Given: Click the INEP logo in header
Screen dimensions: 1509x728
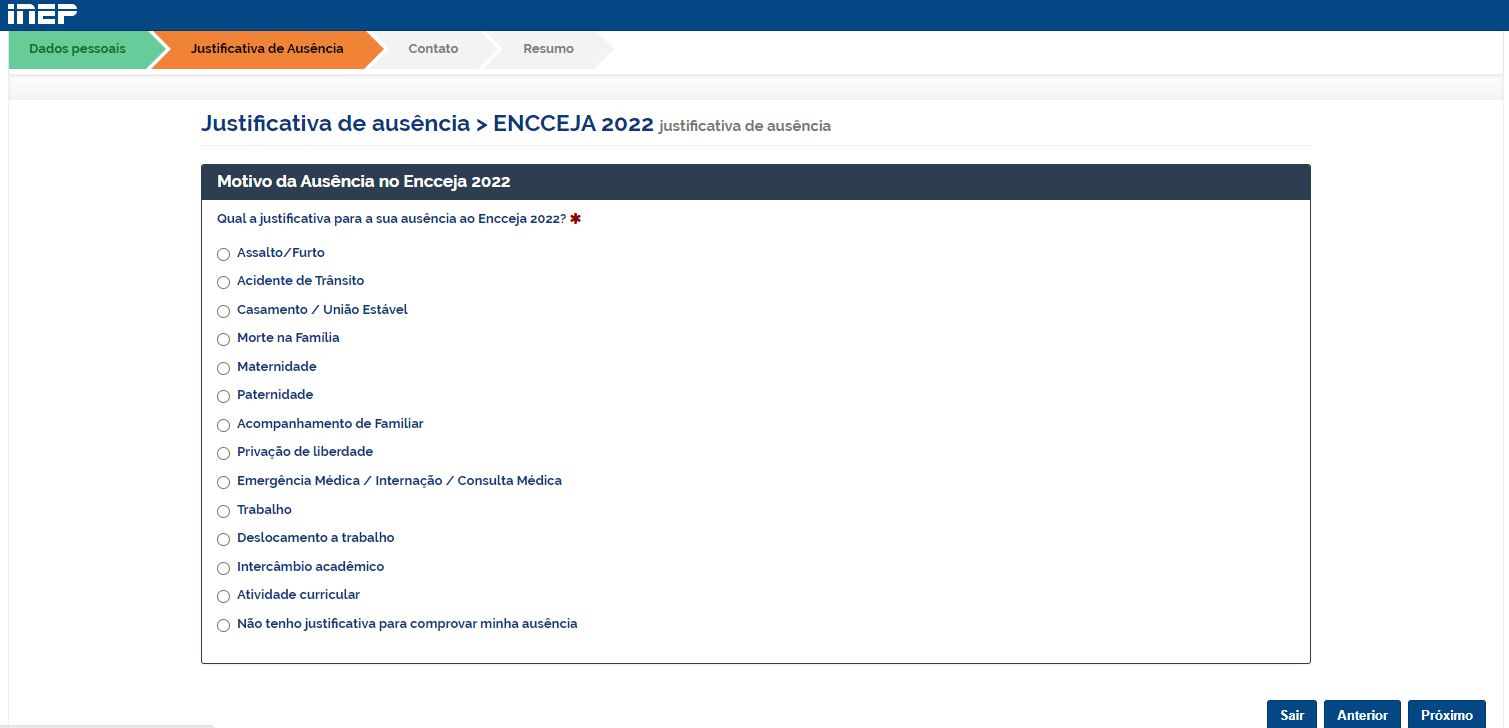Looking at the screenshot, I should point(42,14).
